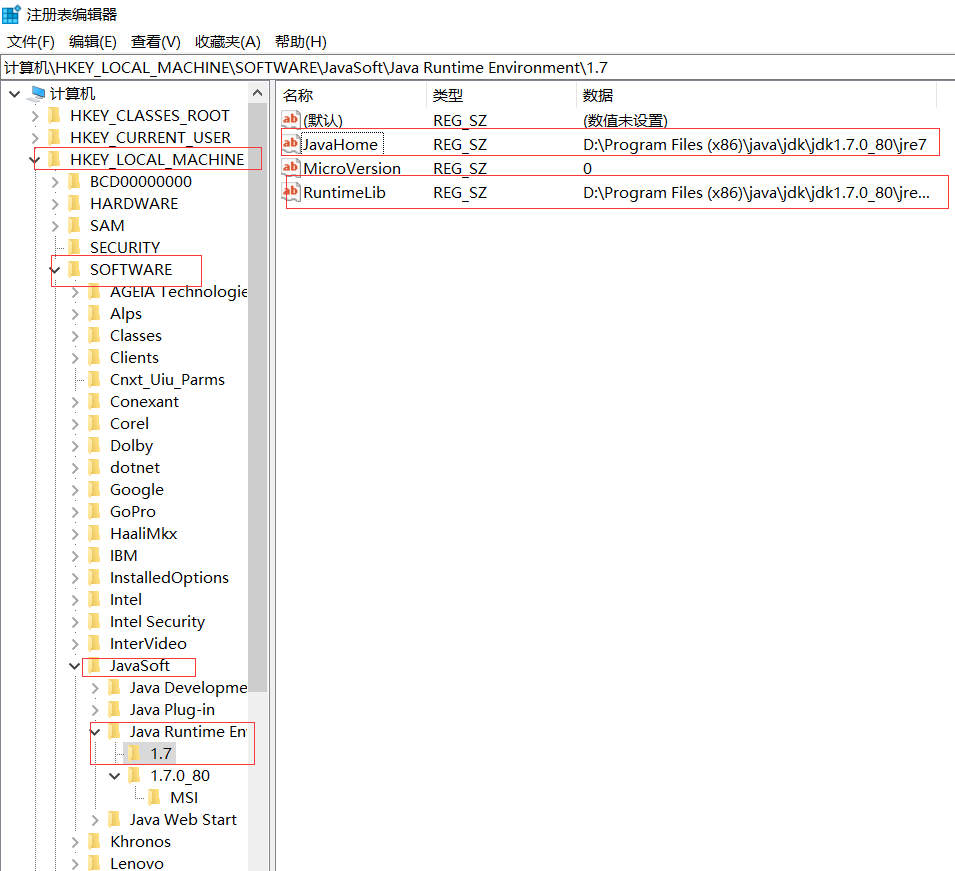Select the HaaliMkx key
Image resolution: width=955 pixels, height=871 pixels.
tap(143, 534)
